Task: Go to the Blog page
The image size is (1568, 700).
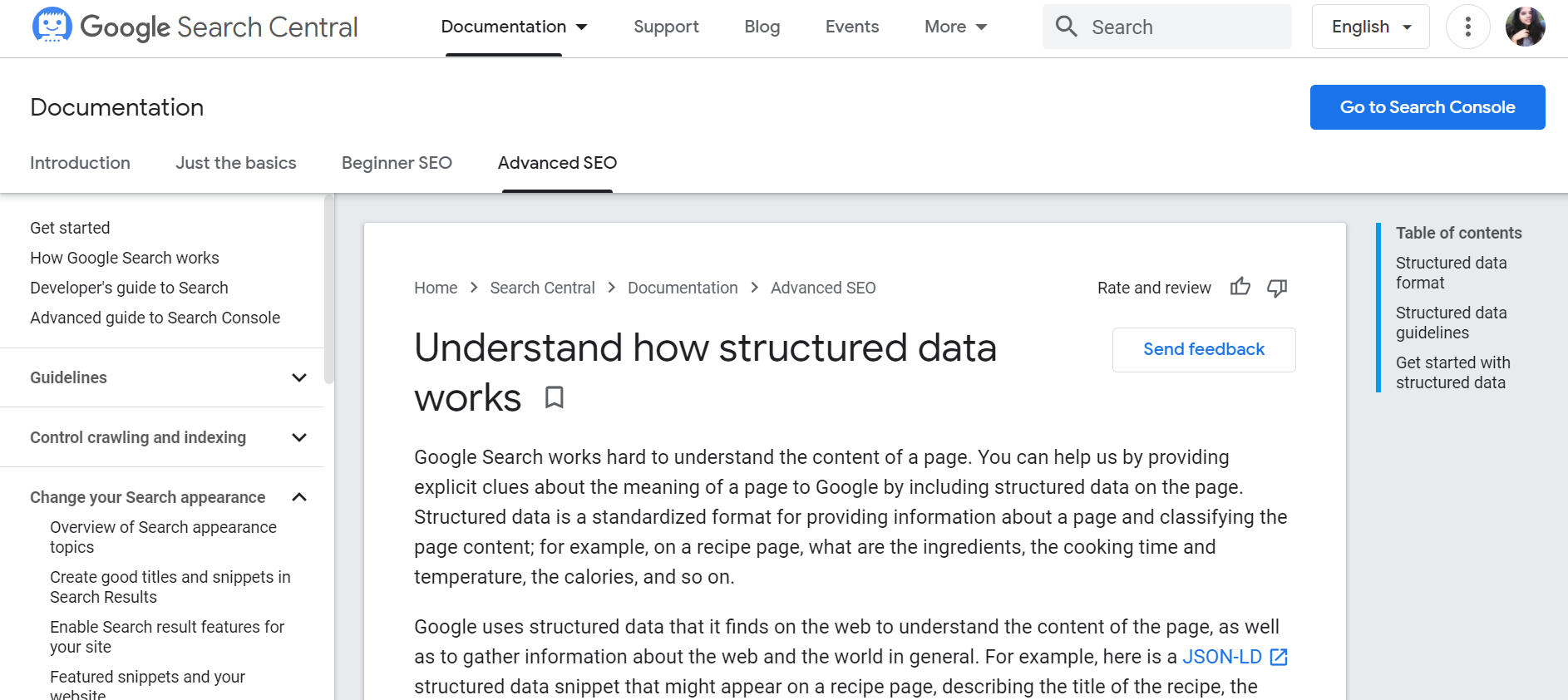Action: [762, 27]
